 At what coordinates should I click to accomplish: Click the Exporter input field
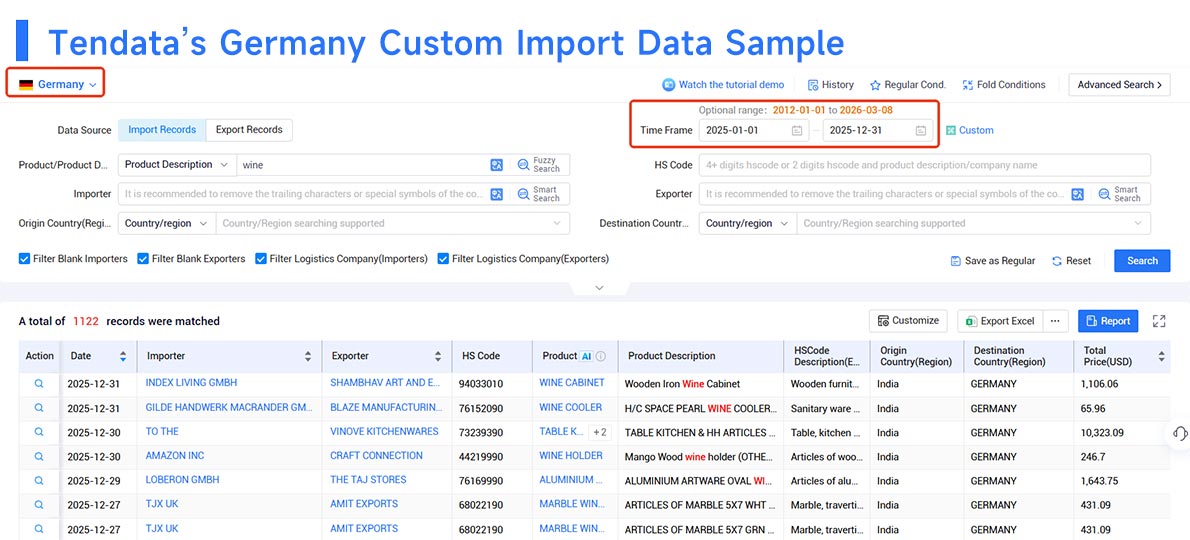[883, 194]
